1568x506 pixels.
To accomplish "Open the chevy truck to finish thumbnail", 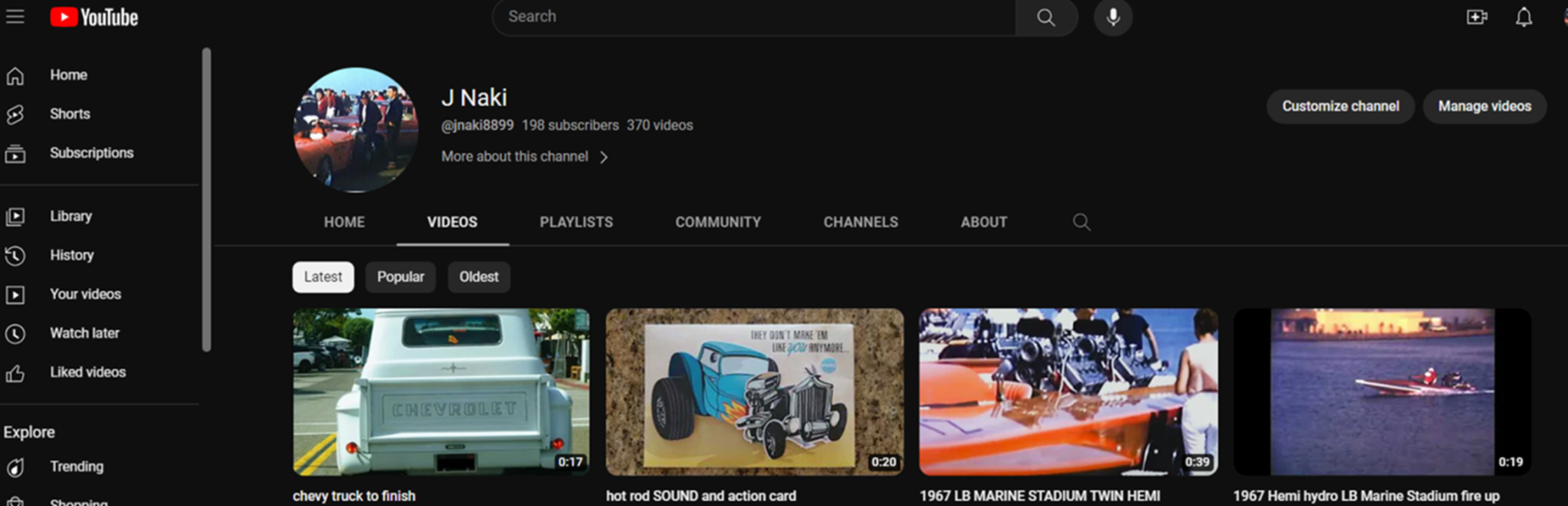I will click(x=441, y=392).
